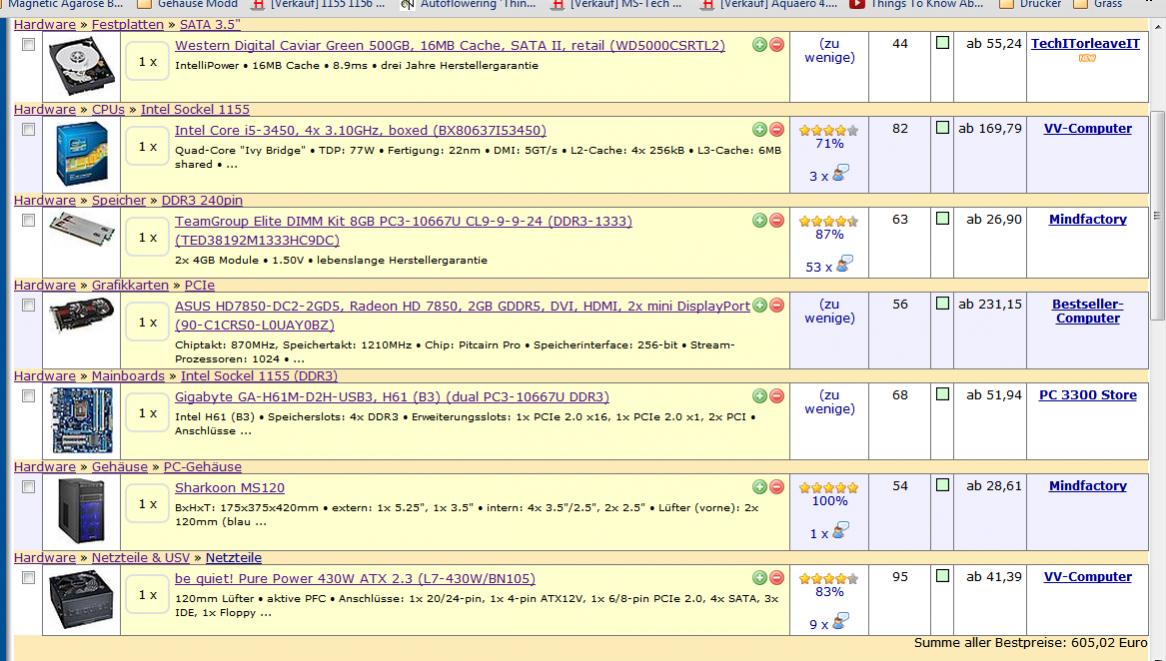The width and height of the screenshot is (1166, 661).
Task: Go to the SATA 3.5" category breadcrumb
Action: [x=210, y=25]
